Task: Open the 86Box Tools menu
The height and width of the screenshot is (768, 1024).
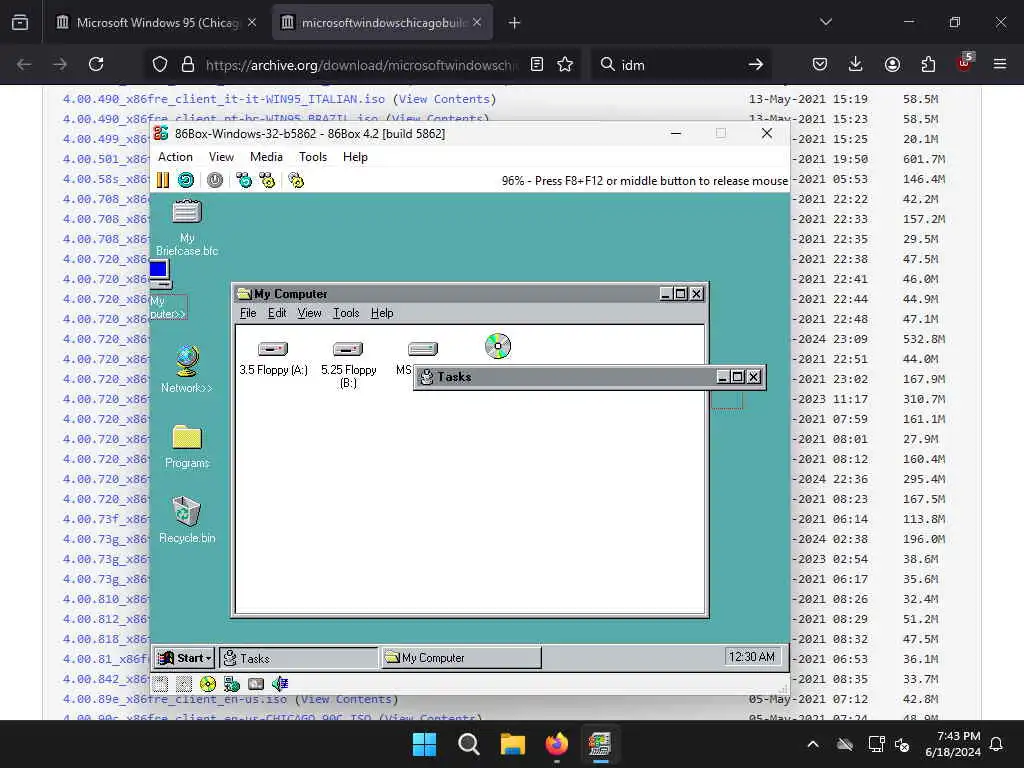Action: (x=313, y=157)
